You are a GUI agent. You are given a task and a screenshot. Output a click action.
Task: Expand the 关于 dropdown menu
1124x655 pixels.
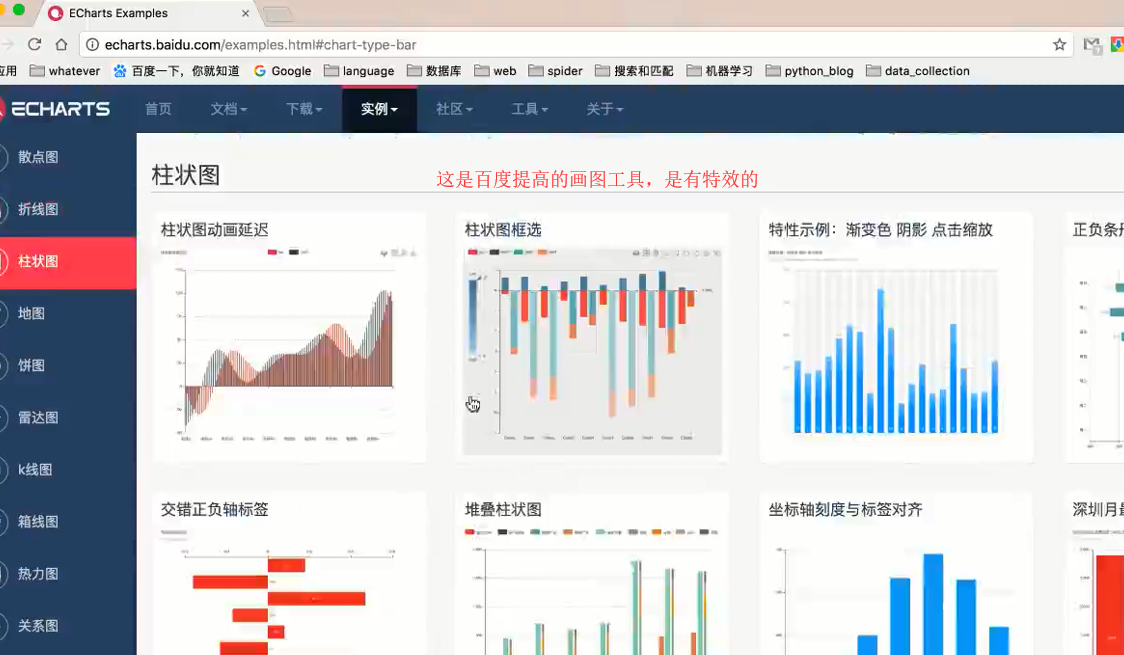point(605,109)
